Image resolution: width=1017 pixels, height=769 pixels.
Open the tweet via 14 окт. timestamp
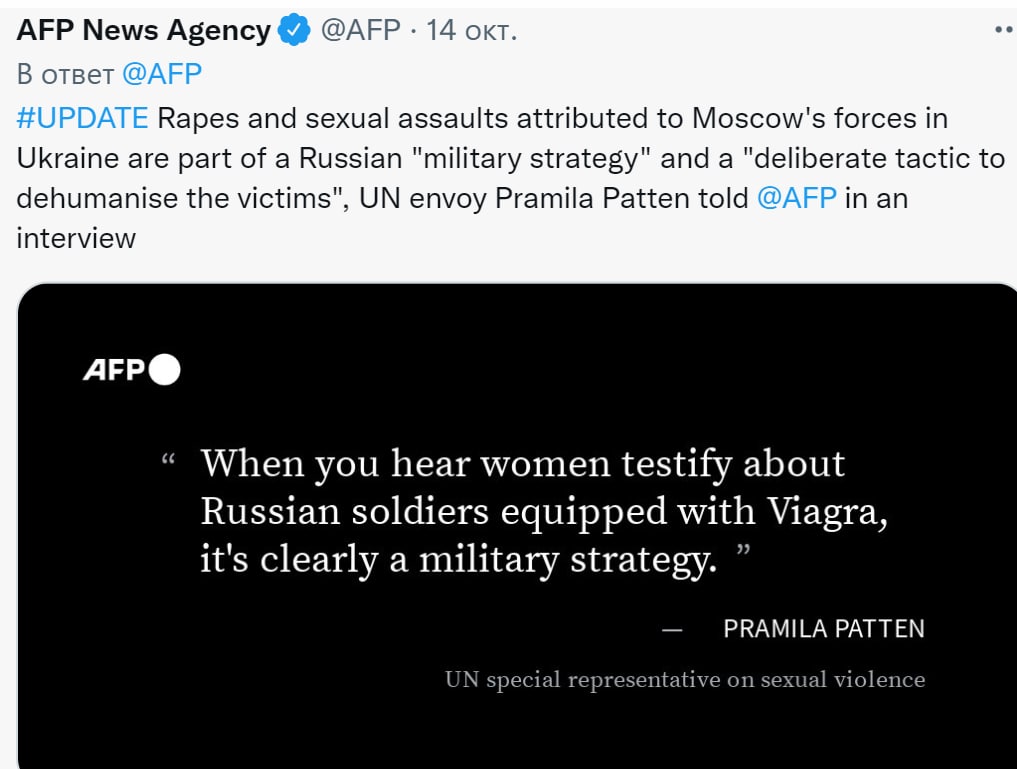click(472, 31)
